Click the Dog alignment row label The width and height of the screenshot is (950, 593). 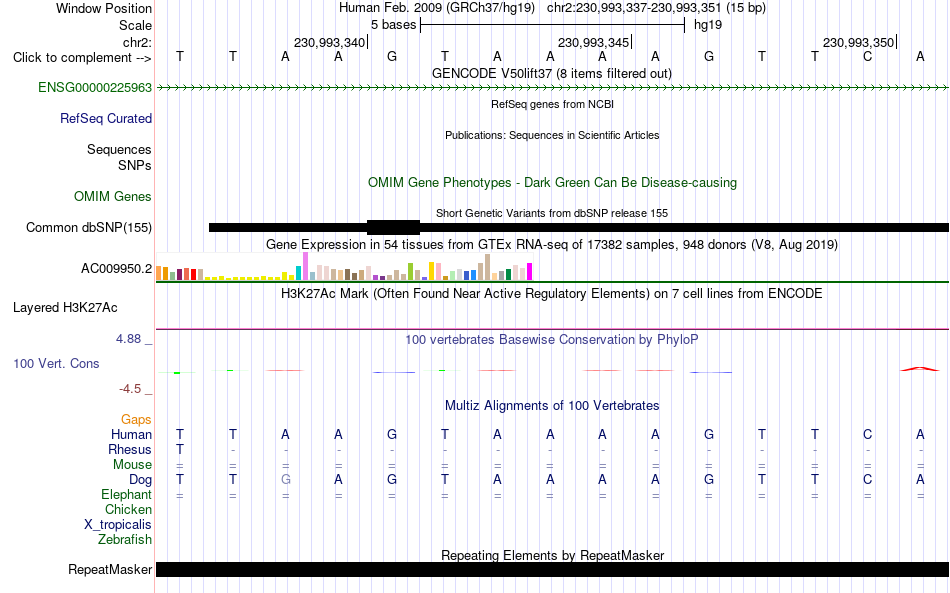(x=140, y=480)
